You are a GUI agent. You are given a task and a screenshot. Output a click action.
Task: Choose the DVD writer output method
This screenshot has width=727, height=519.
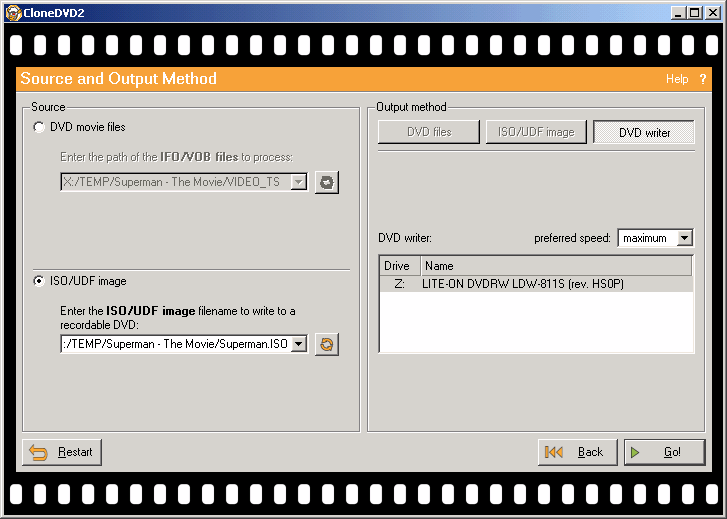click(644, 133)
